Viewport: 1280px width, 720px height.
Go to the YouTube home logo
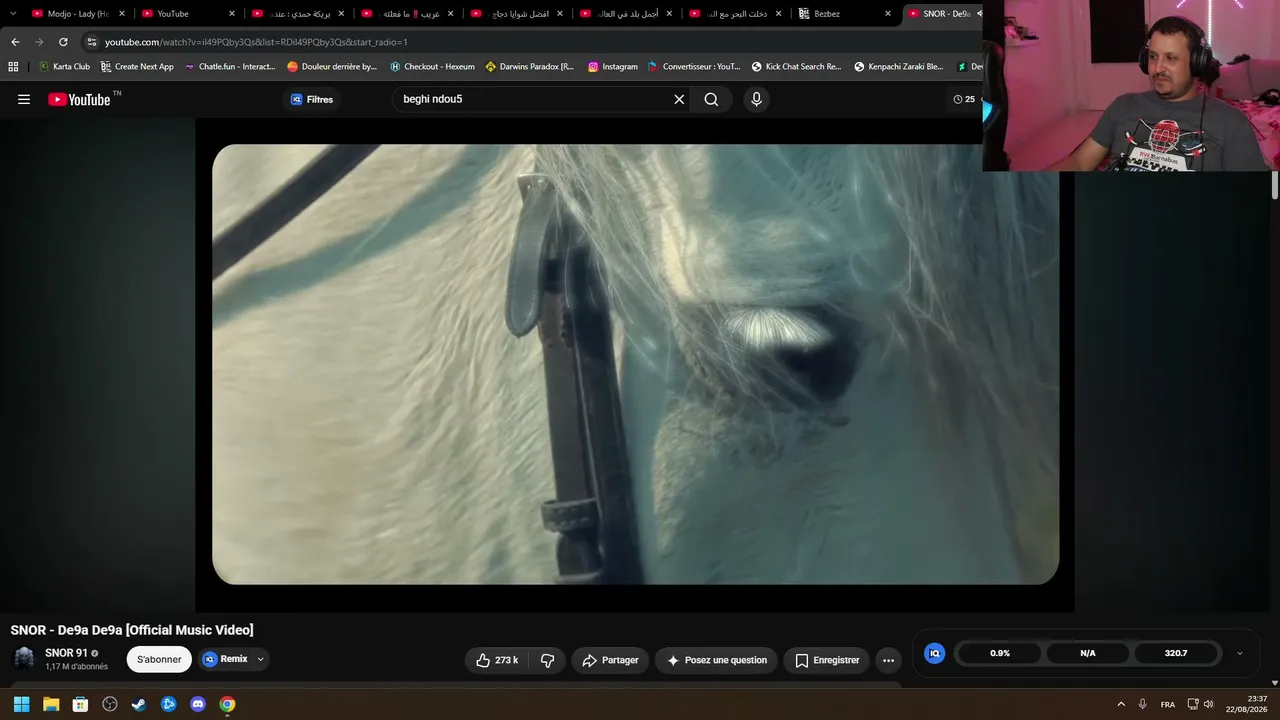coord(79,99)
